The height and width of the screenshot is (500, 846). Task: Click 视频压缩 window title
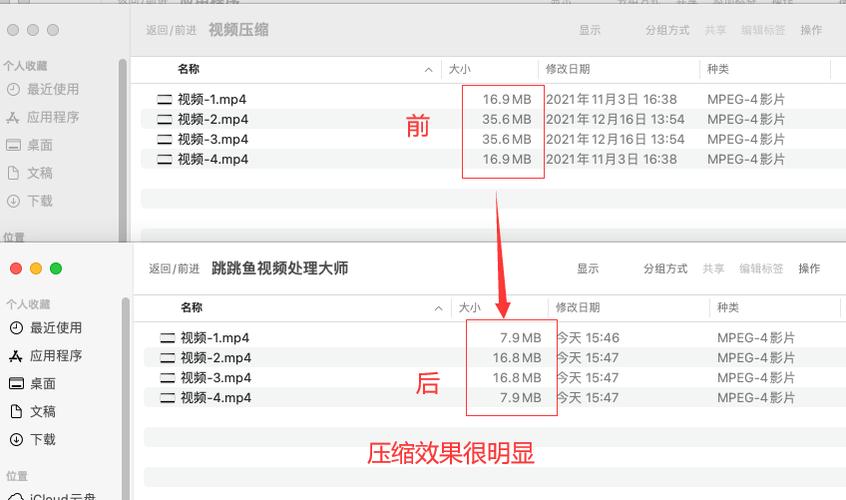pos(238,30)
